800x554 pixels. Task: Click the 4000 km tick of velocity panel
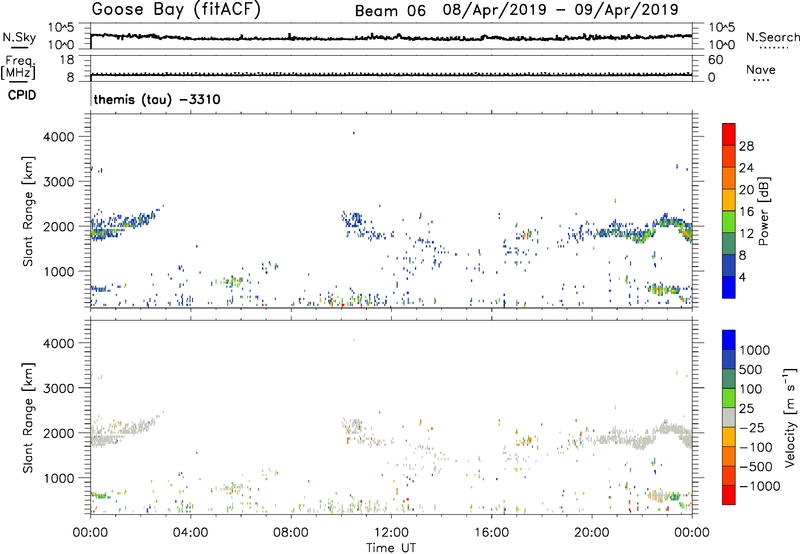tap(59, 343)
